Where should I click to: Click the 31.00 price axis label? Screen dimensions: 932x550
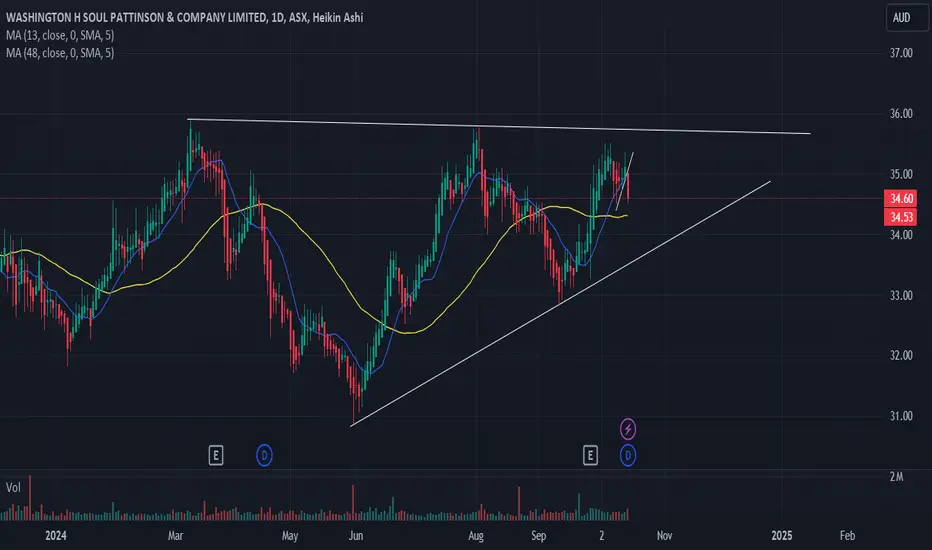point(901,416)
